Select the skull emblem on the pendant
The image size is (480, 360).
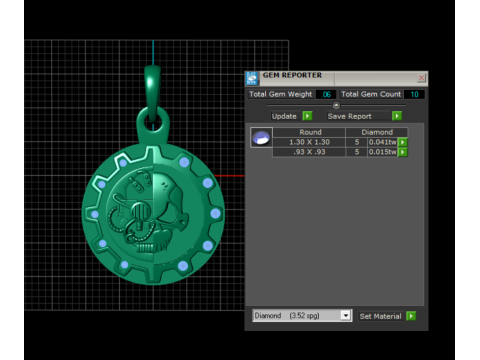(149, 213)
